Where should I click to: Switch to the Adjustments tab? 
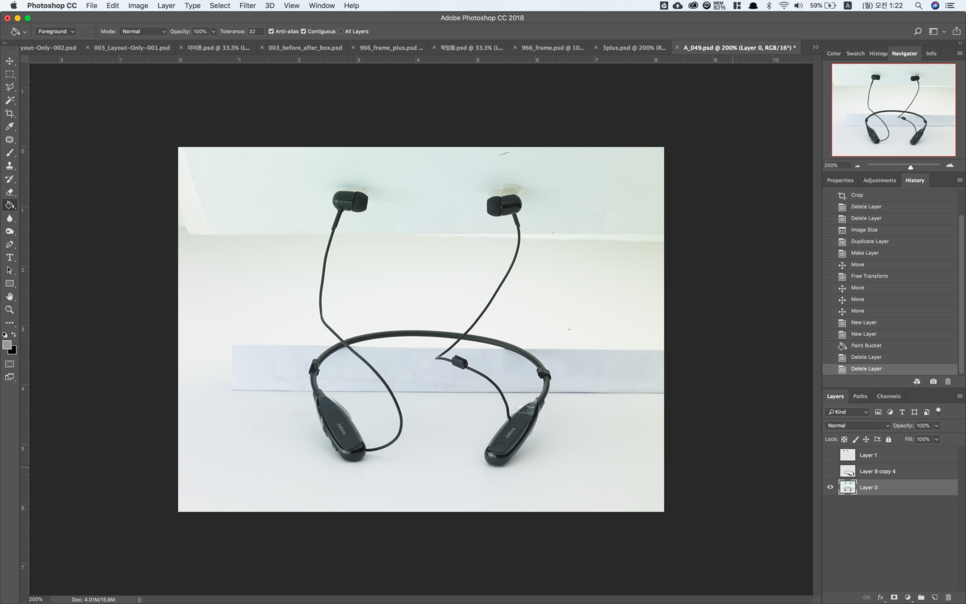[879, 181]
